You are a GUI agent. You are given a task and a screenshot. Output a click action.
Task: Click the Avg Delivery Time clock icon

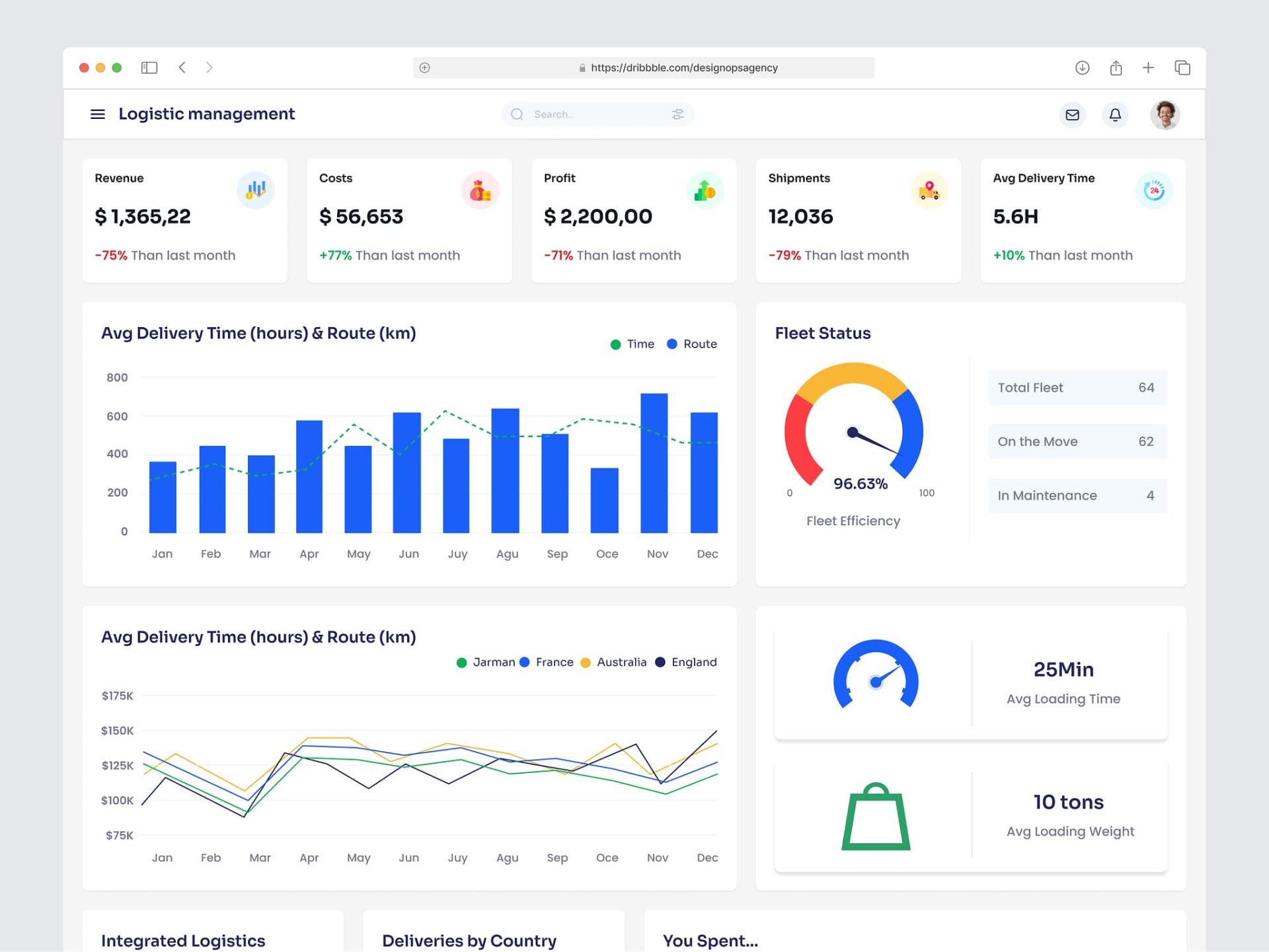coord(1152,190)
